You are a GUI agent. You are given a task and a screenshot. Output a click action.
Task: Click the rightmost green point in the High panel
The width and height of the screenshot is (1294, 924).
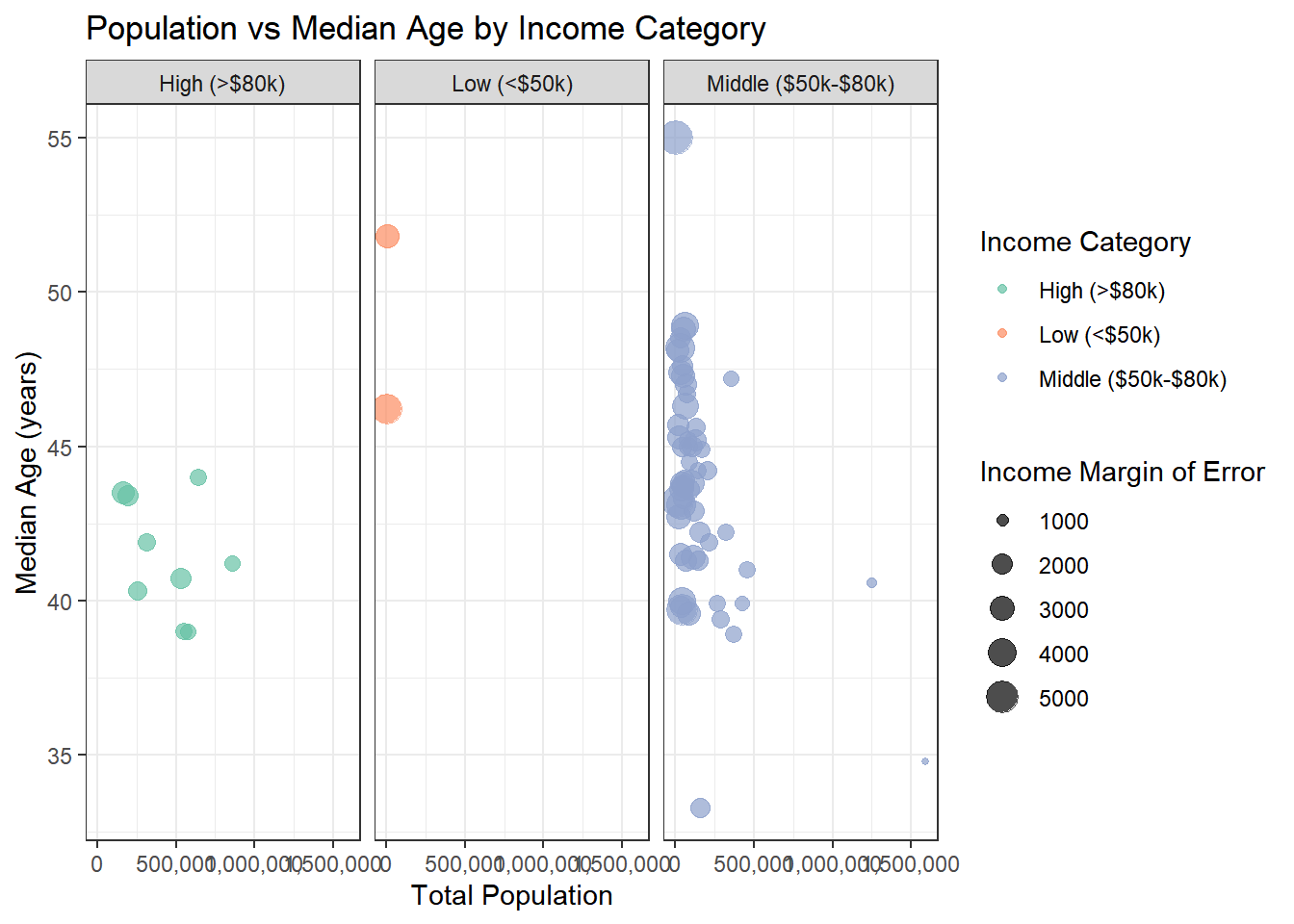pos(232,563)
